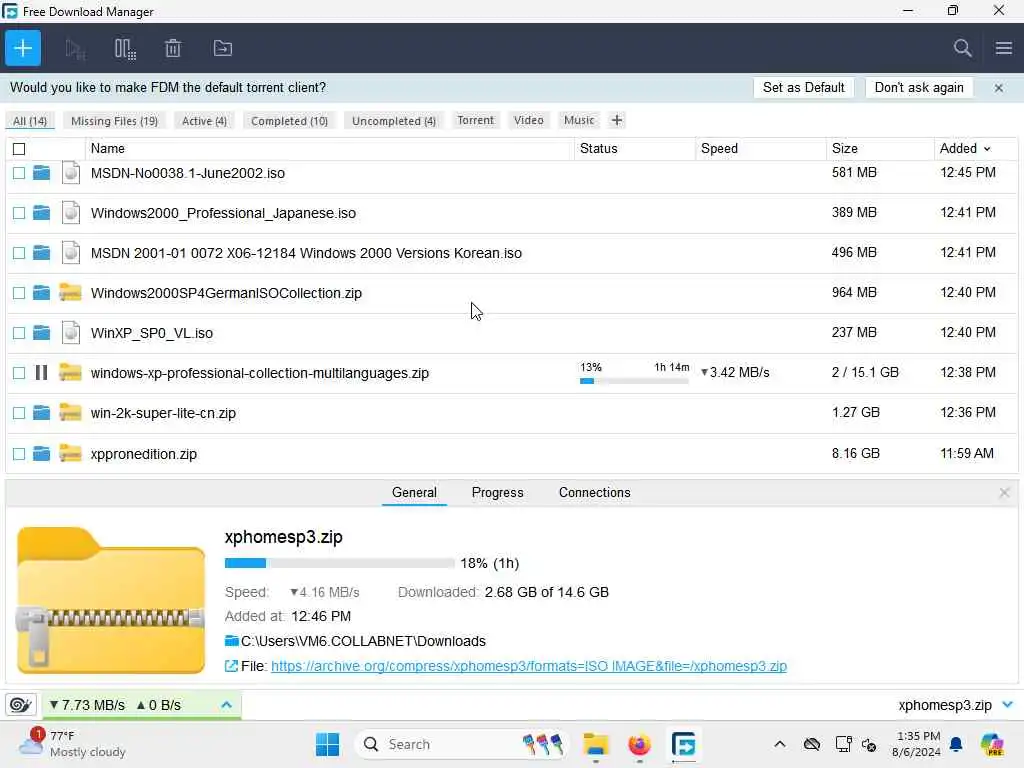Close the download details panel
This screenshot has height=768, width=1024.
click(x=1004, y=492)
